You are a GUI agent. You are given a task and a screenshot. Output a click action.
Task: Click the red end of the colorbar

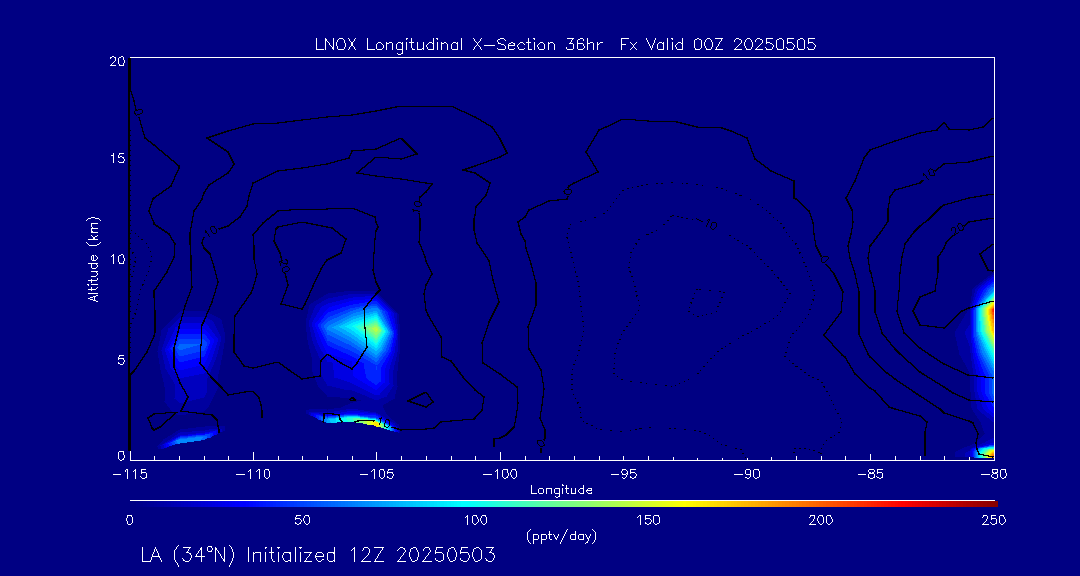[x=990, y=501]
